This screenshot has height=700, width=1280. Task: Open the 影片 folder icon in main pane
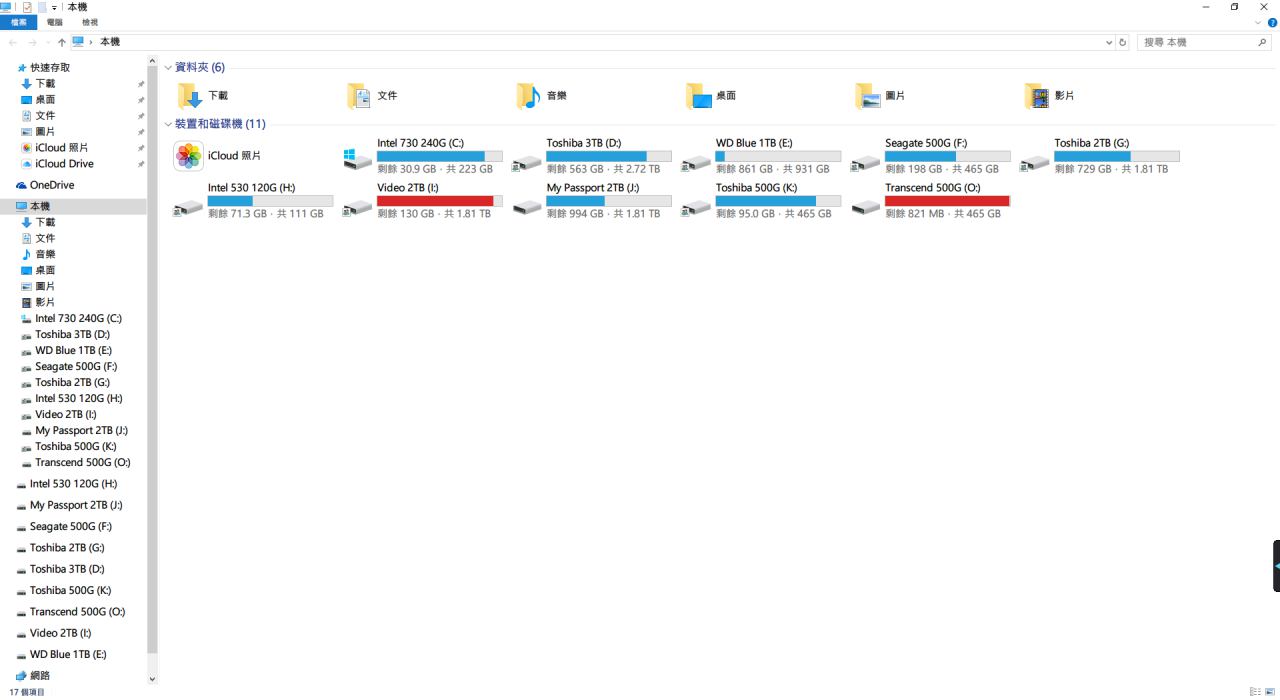pyautogui.click(x=1036, y=96)
